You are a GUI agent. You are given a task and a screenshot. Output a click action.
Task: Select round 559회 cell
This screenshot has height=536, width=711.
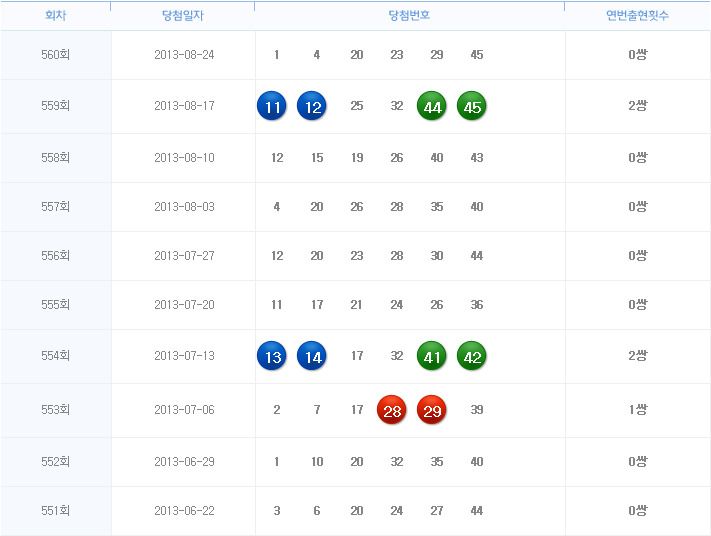(55, 106)
